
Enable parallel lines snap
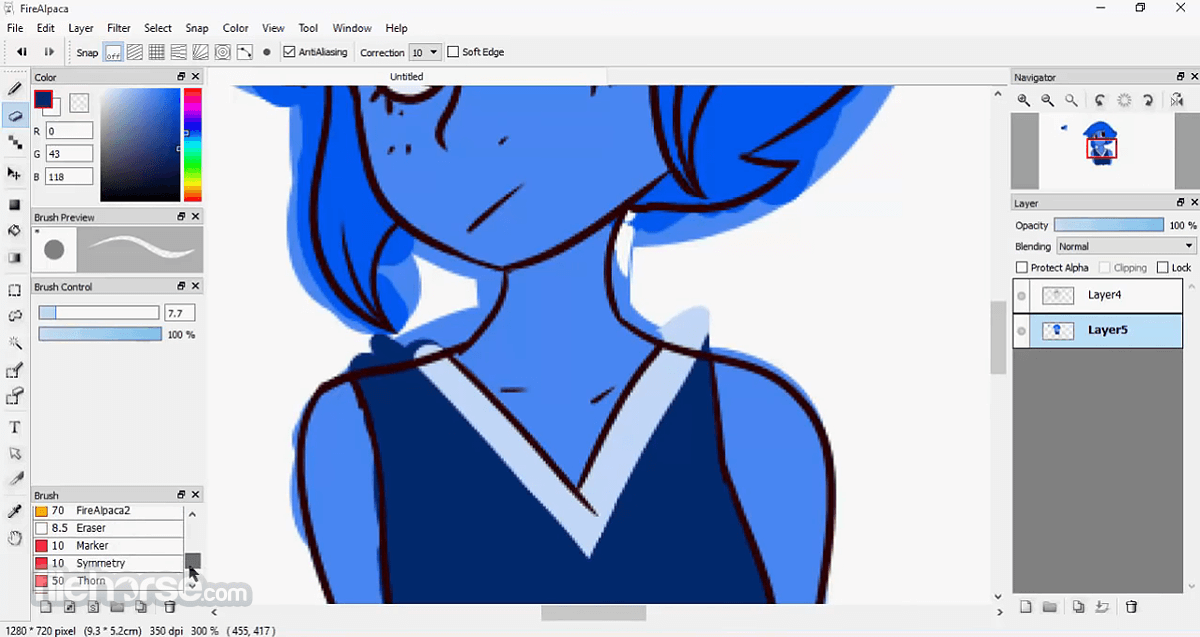click(135, 52)
